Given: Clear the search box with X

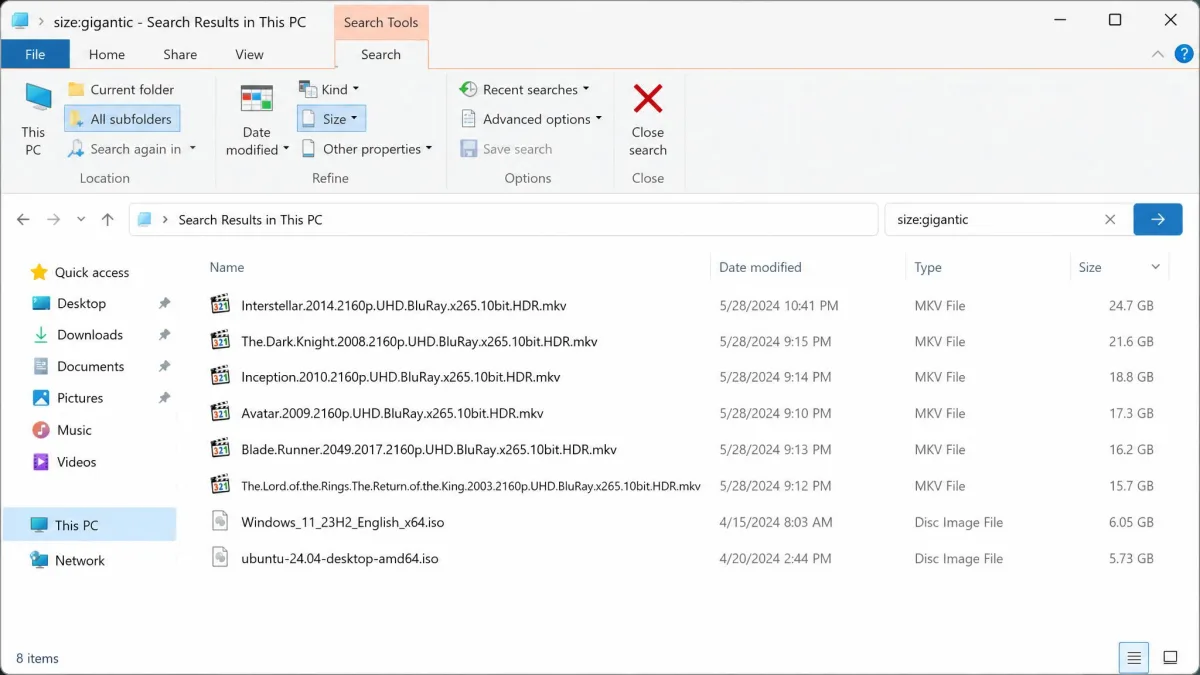Looking at the screenshot, I should [x=1110, y=219].
